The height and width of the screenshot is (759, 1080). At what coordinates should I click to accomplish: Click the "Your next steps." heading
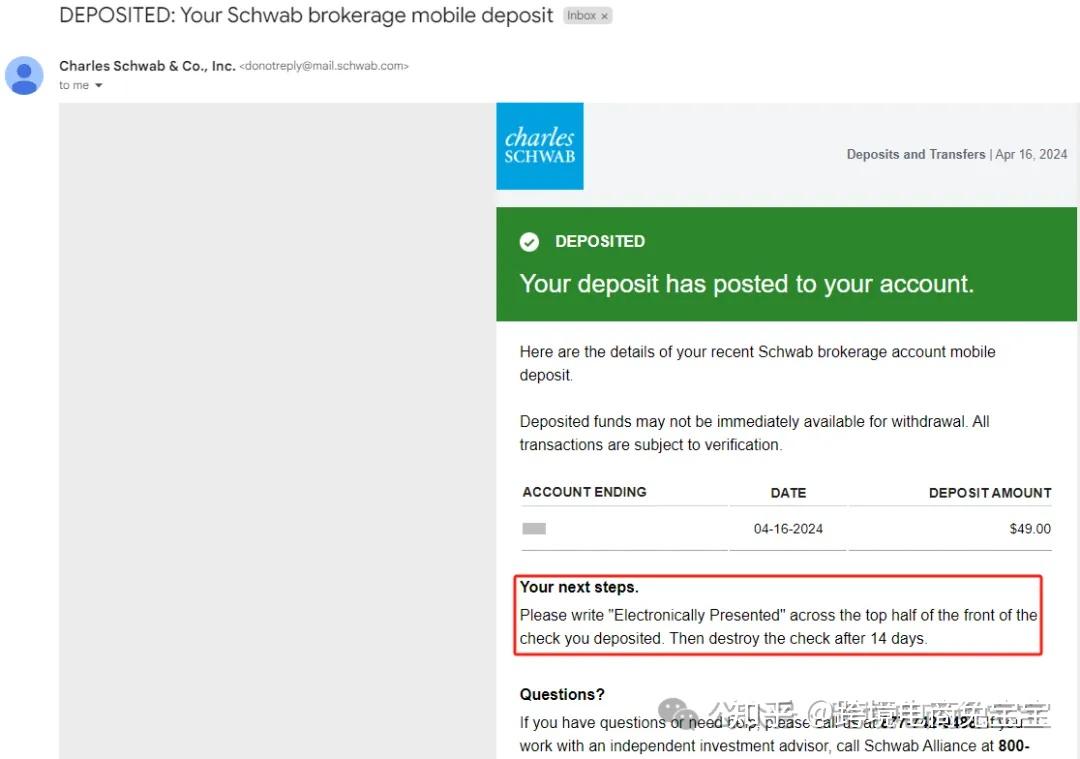[579, 587]
